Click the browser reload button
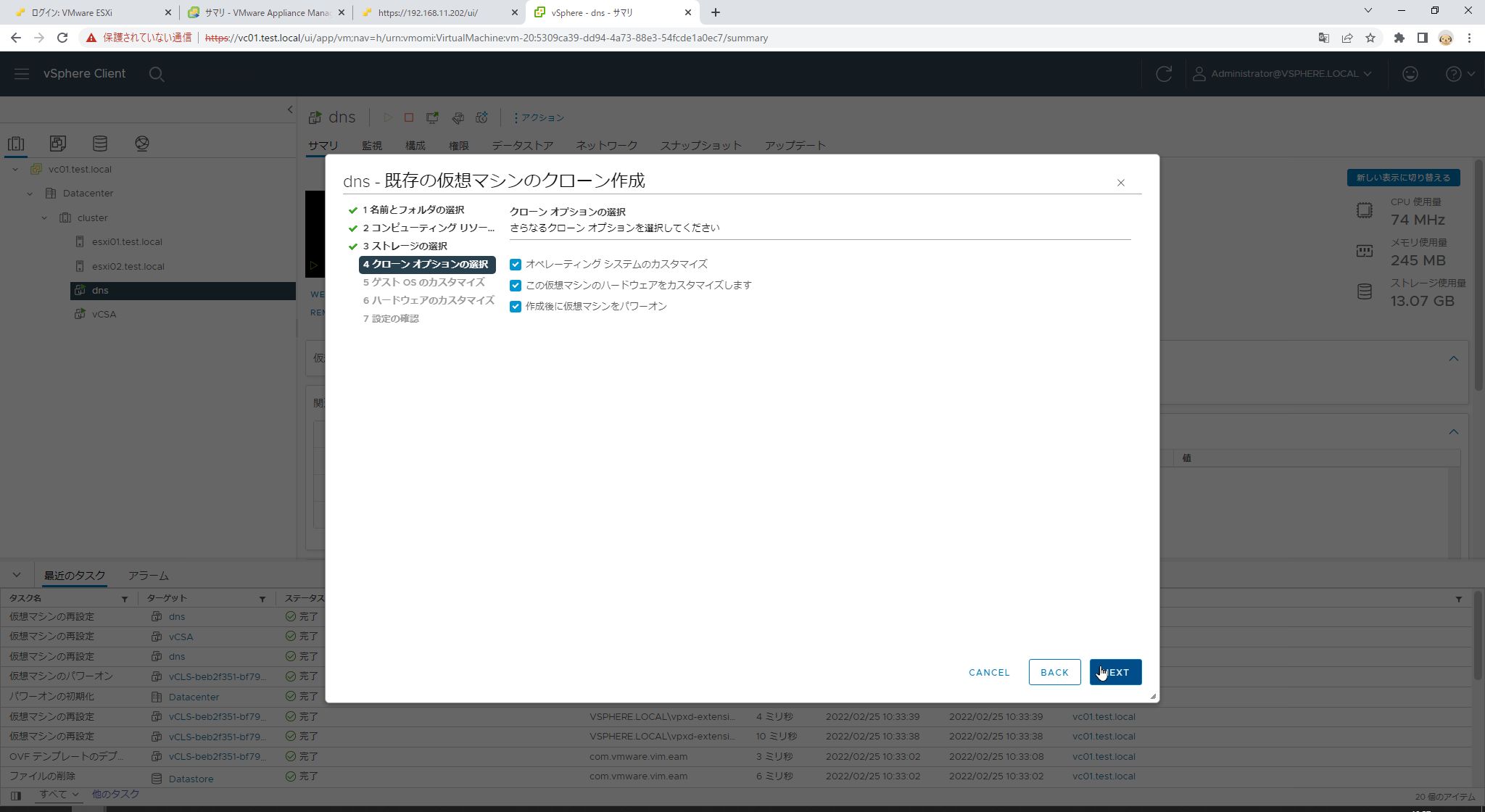 click(x=62, y=38)
